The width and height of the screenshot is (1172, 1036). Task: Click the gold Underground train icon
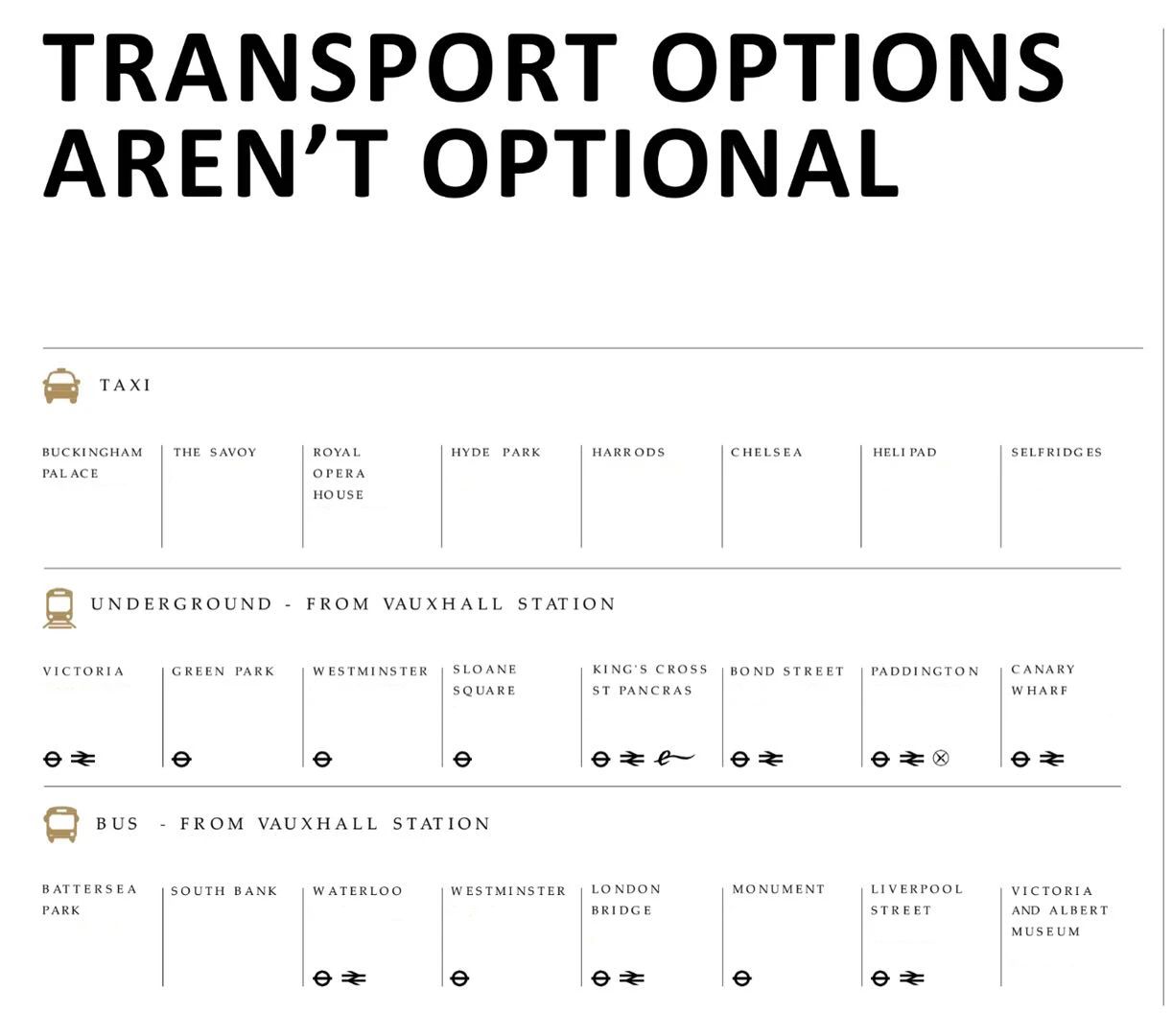coord(59,608)
